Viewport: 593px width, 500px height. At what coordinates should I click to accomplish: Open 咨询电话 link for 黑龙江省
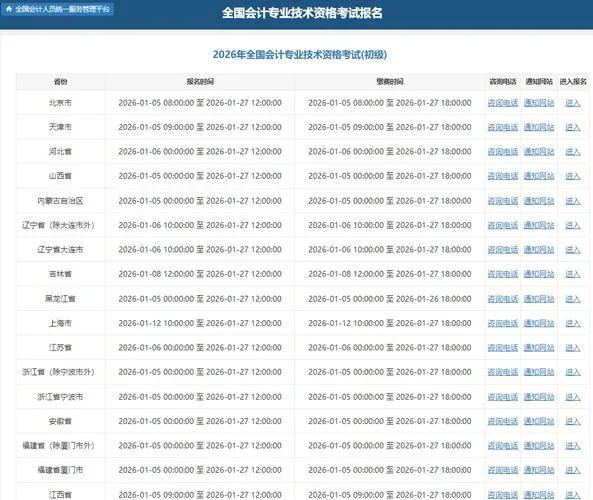point(503,298)
